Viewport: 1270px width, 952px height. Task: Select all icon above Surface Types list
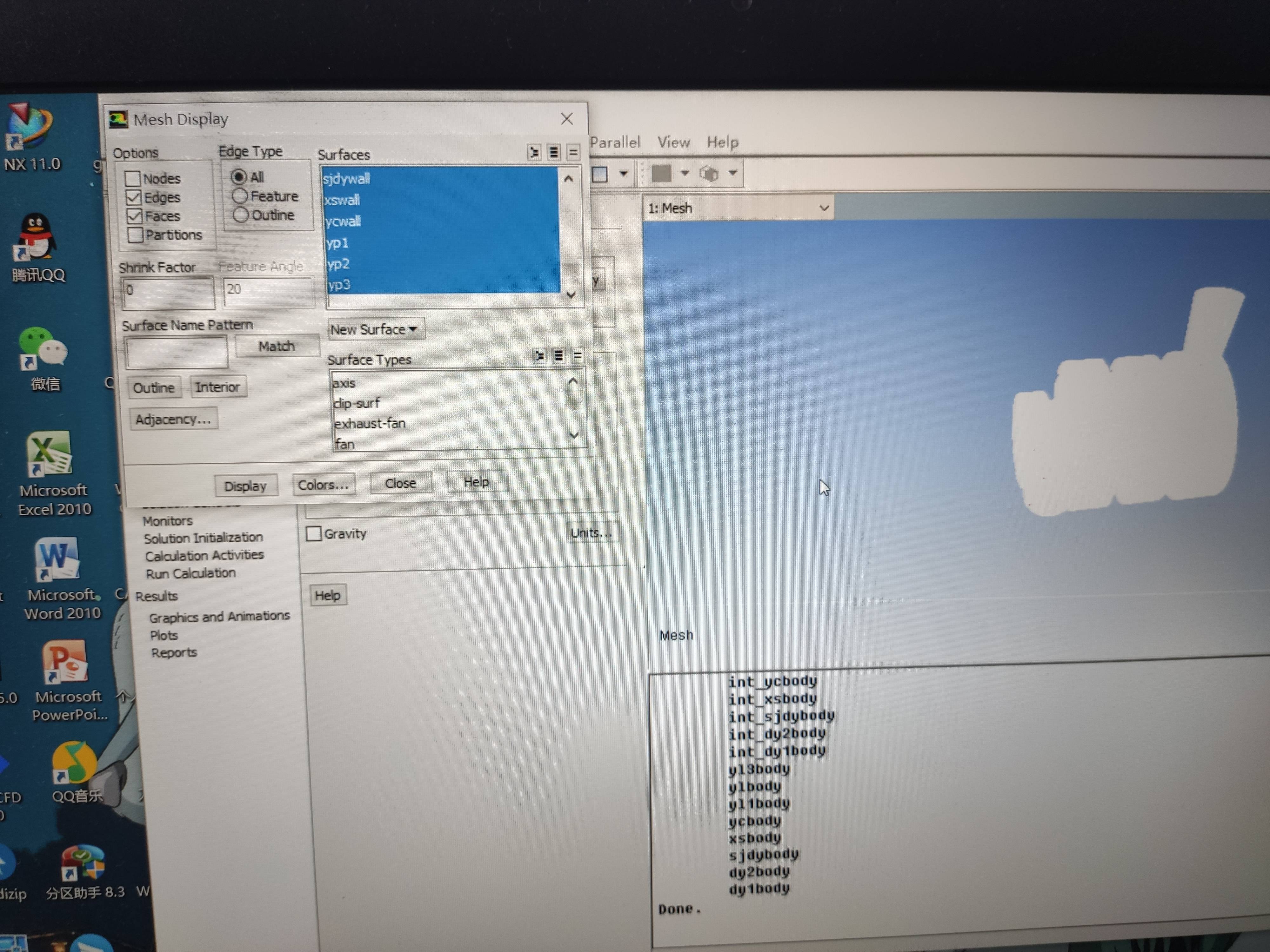point(540,356)
